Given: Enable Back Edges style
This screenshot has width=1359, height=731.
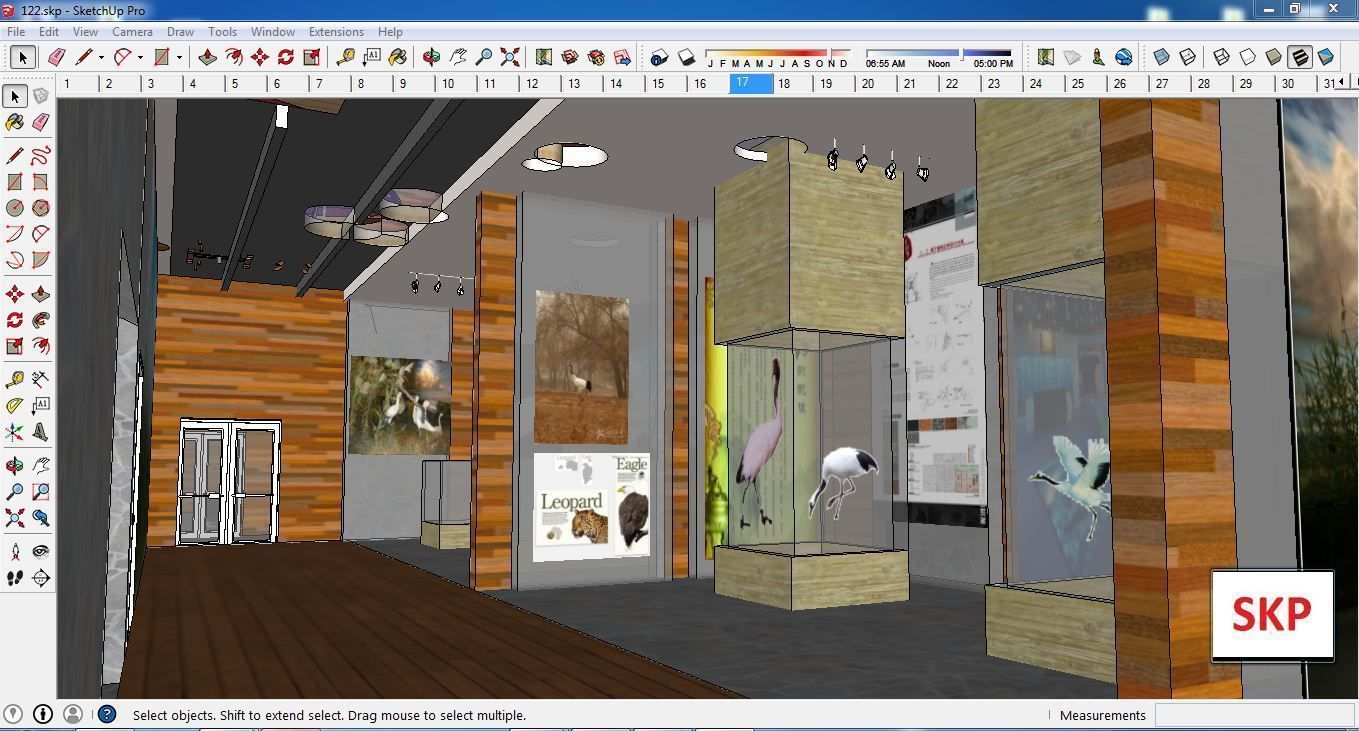Looking at the screenshot, I should click(x=1188, y=57).
